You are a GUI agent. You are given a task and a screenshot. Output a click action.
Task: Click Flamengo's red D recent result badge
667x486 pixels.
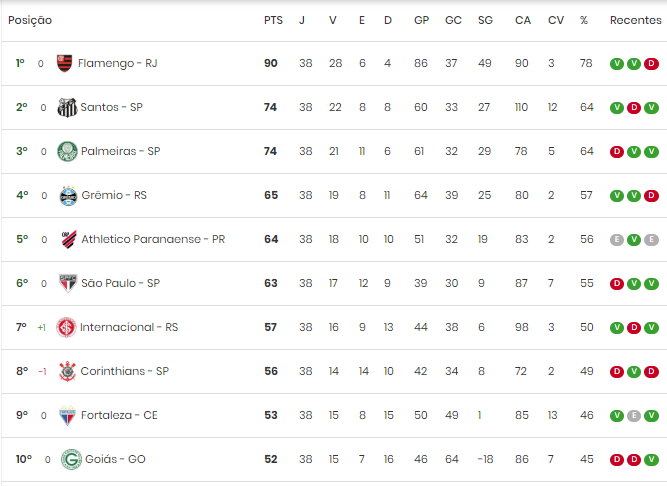(x=651, y=64)
